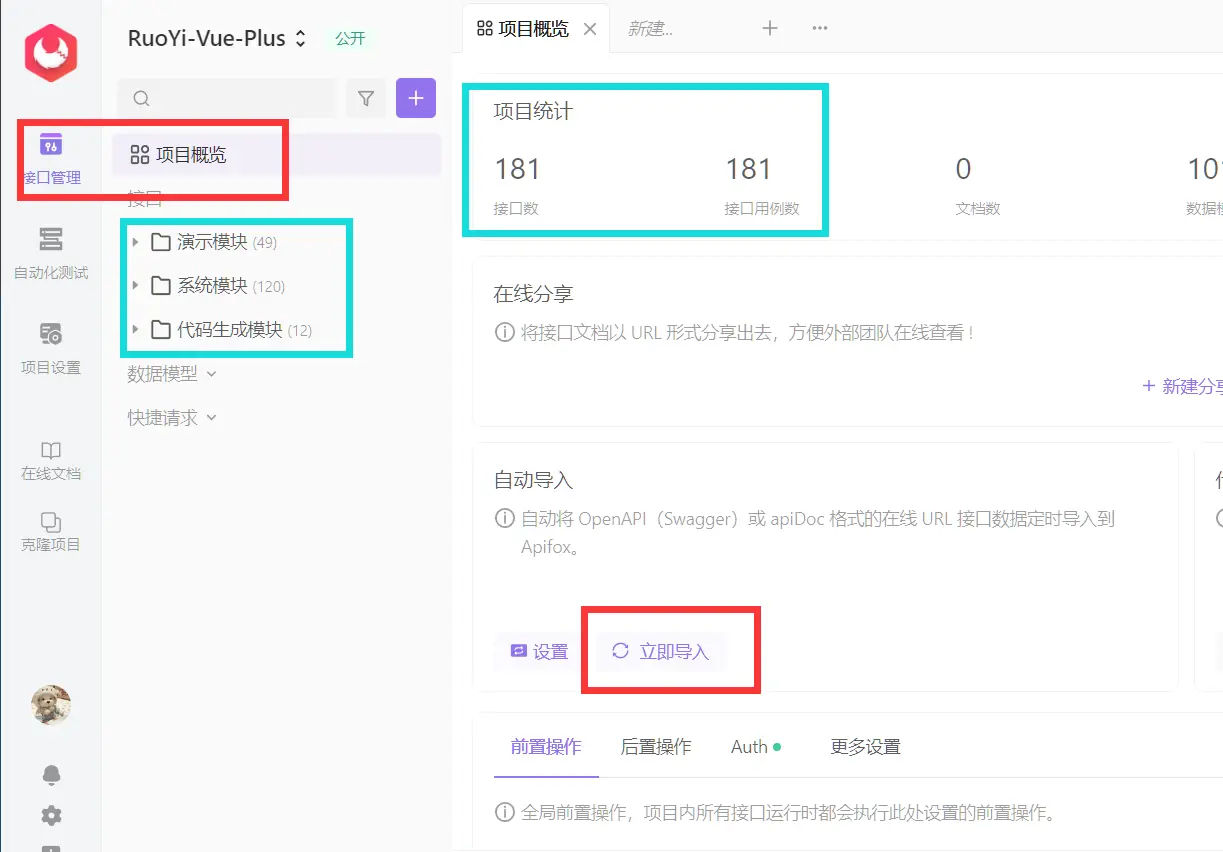Click the 自动导入 heading
The image size is (1223, 852).
click(533, 480)
